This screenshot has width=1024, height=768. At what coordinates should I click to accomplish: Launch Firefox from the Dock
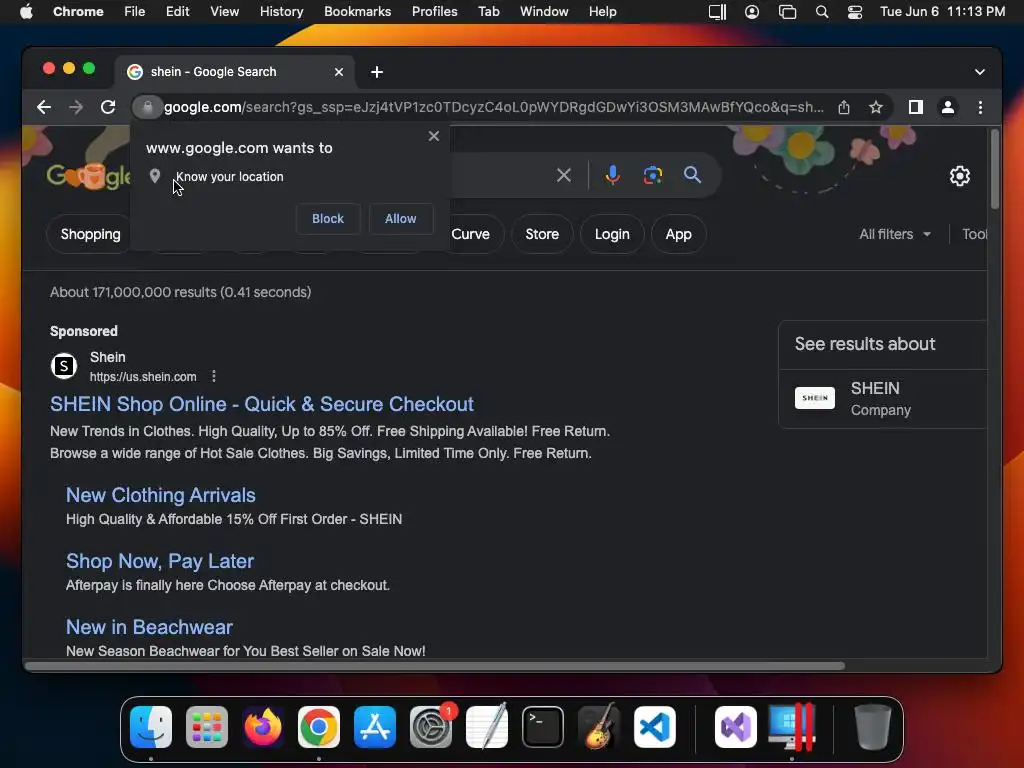(263, 727)
